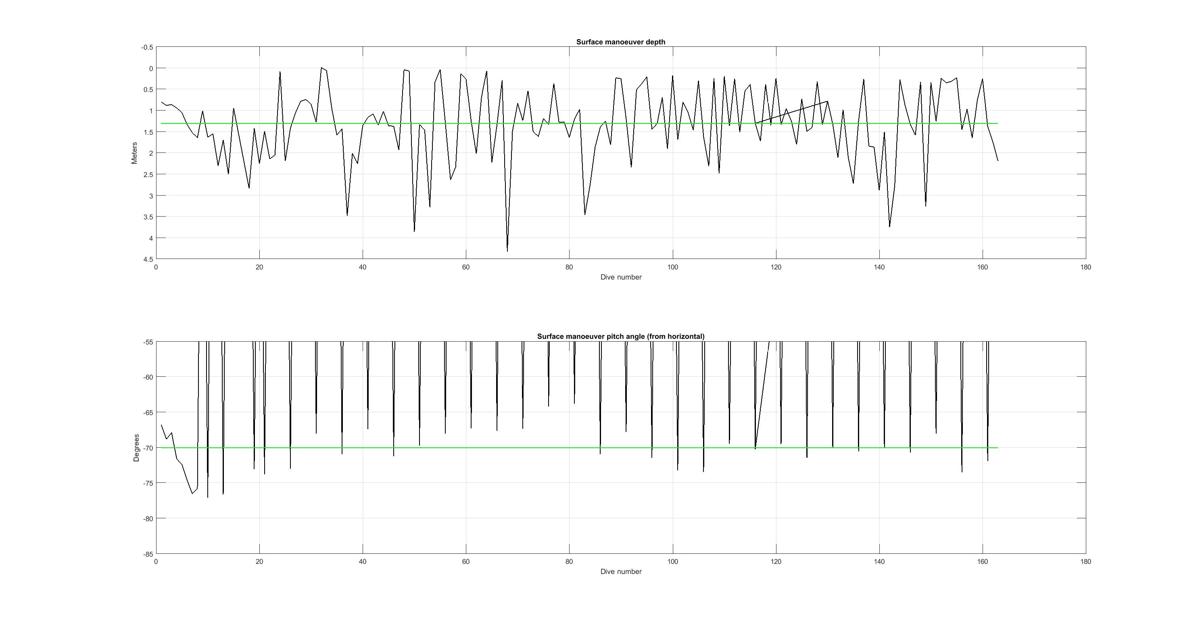Click the '180' x-axis tick of pitch plot

(1086, 562)
